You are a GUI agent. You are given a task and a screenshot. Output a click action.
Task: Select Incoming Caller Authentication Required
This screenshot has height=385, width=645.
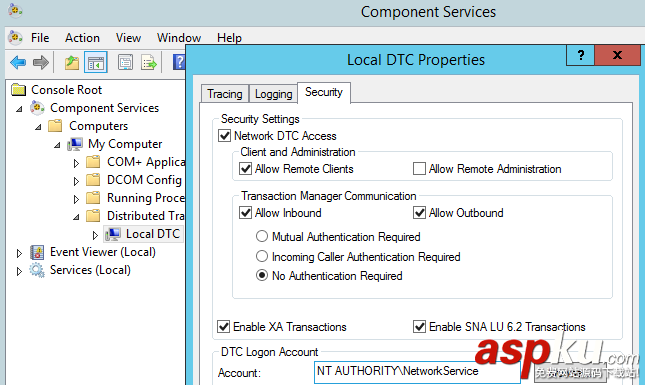pyautogui.click(x=262, y=256)
